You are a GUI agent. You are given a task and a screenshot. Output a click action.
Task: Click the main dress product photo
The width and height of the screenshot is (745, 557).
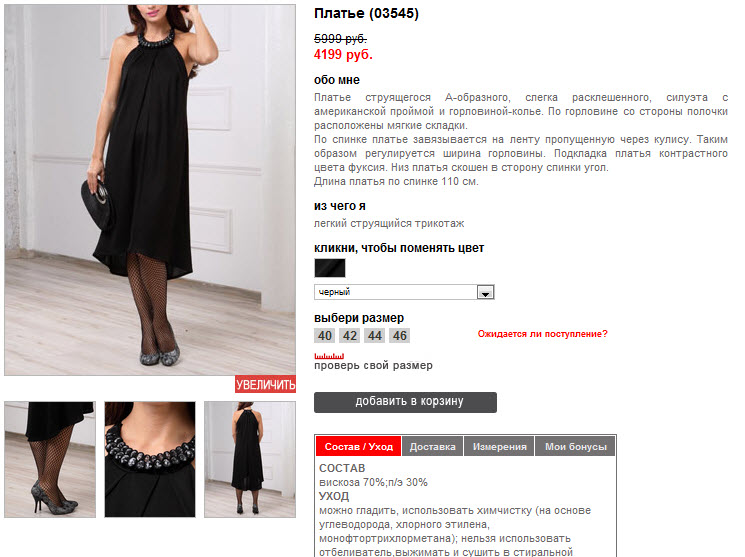150,190
